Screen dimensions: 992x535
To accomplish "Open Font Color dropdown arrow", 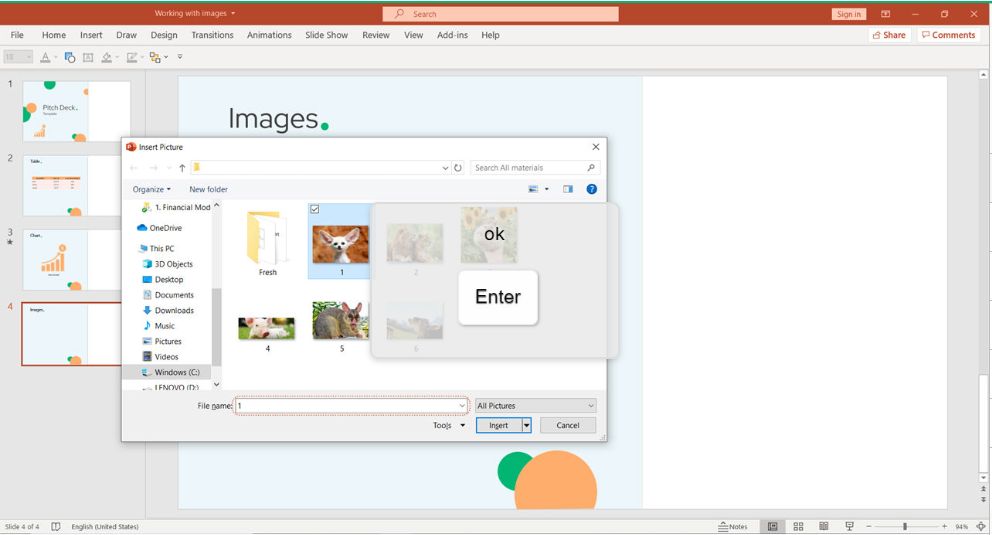I will (56, 58).
